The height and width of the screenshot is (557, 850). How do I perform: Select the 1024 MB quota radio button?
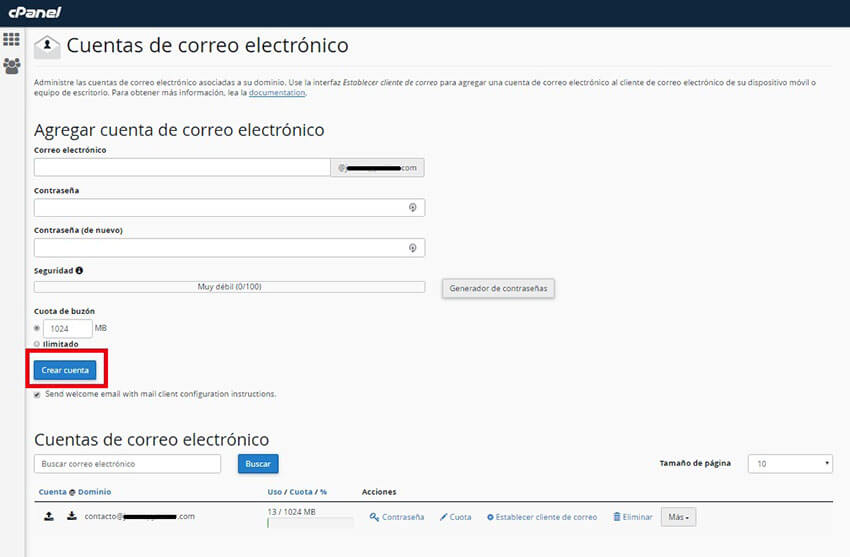point(37,328)
